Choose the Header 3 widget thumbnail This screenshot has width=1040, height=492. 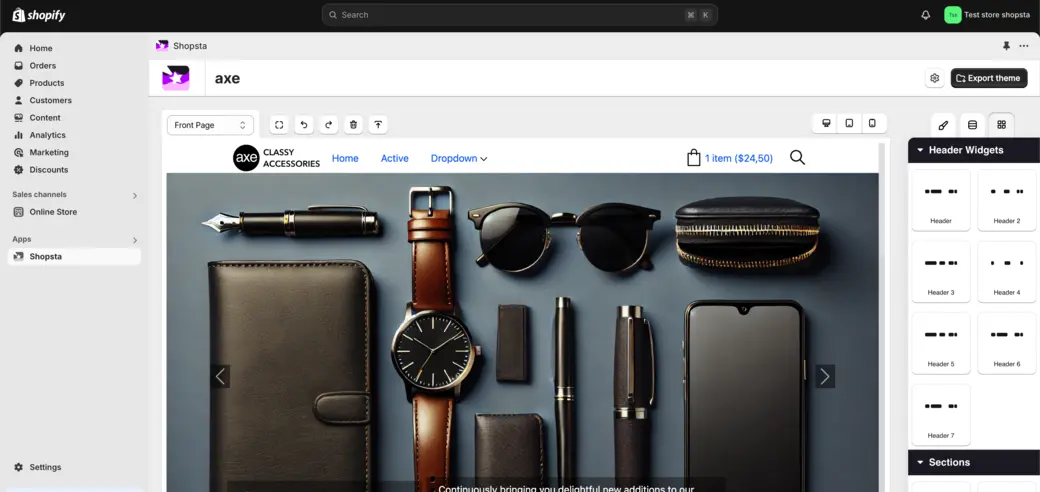click(940, 272)
